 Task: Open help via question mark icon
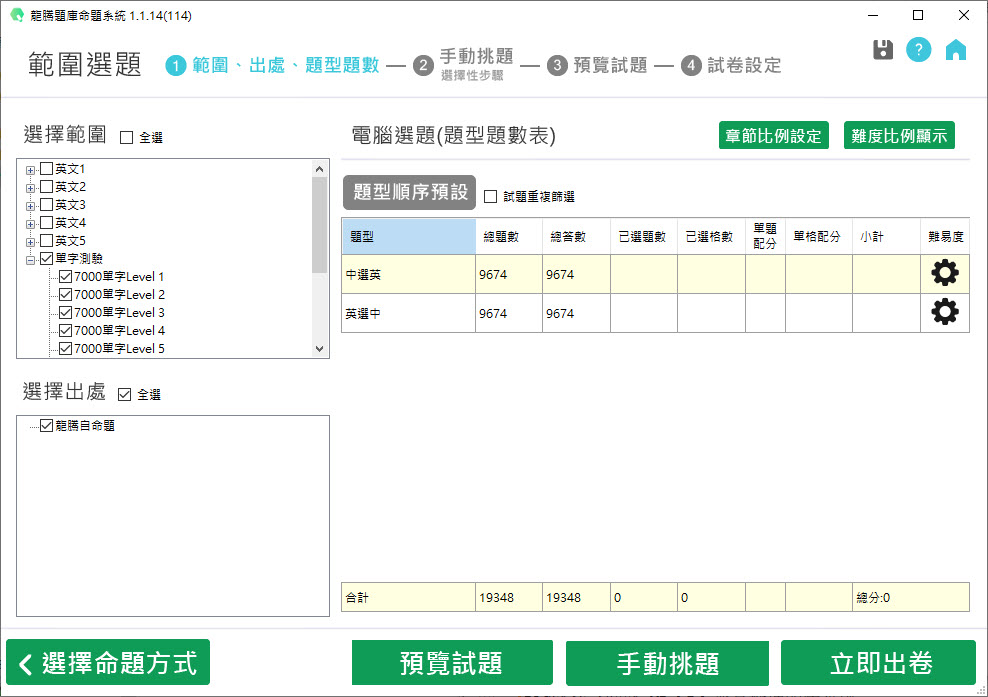click(x=918, y=50)
